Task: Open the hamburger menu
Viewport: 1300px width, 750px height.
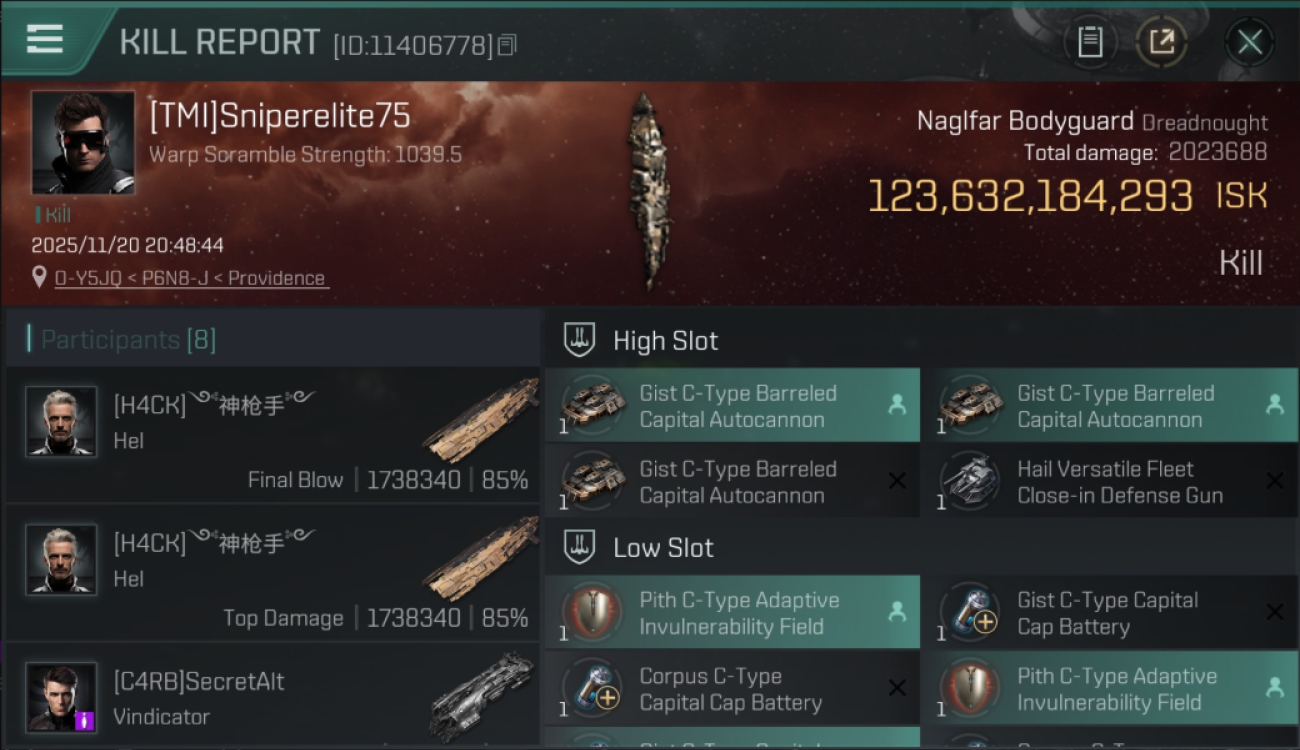Action: (45, 39)
